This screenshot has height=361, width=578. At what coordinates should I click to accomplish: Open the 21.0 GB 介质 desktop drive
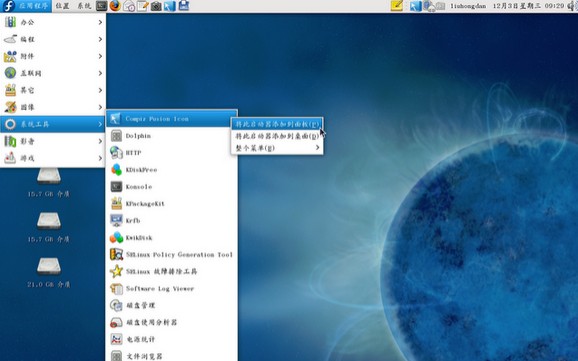49,273
